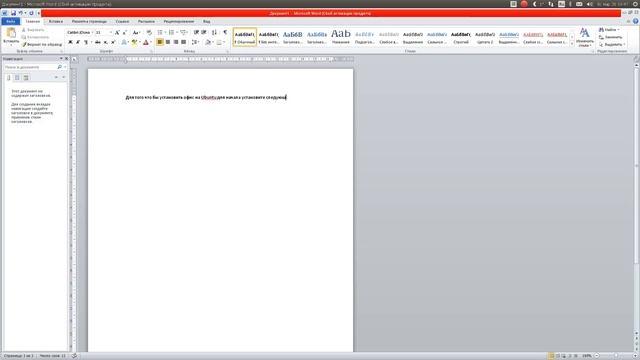The width and height of the screenshot is (640, 360).
Task: Expand the Styles gallery with the More arrow
Action: tap(572, 44)
